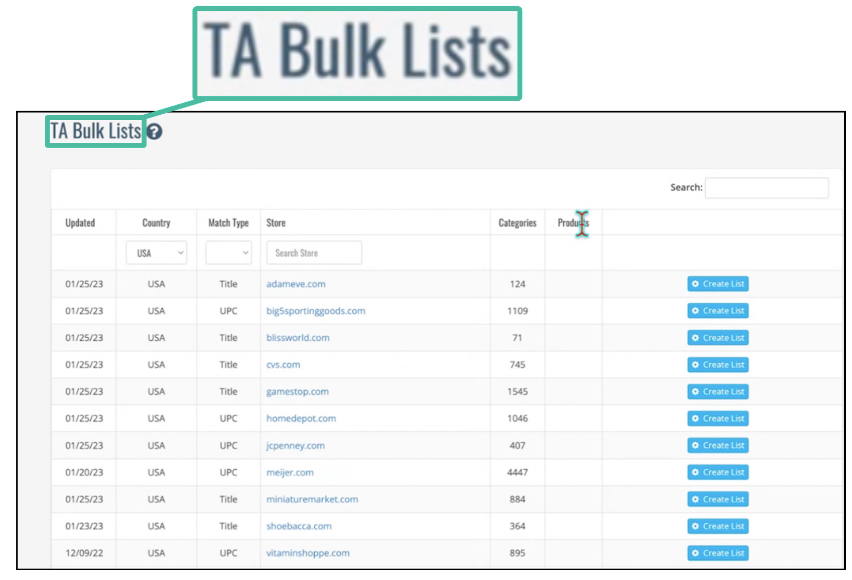Sort by the Store column header

coord(275,223)
